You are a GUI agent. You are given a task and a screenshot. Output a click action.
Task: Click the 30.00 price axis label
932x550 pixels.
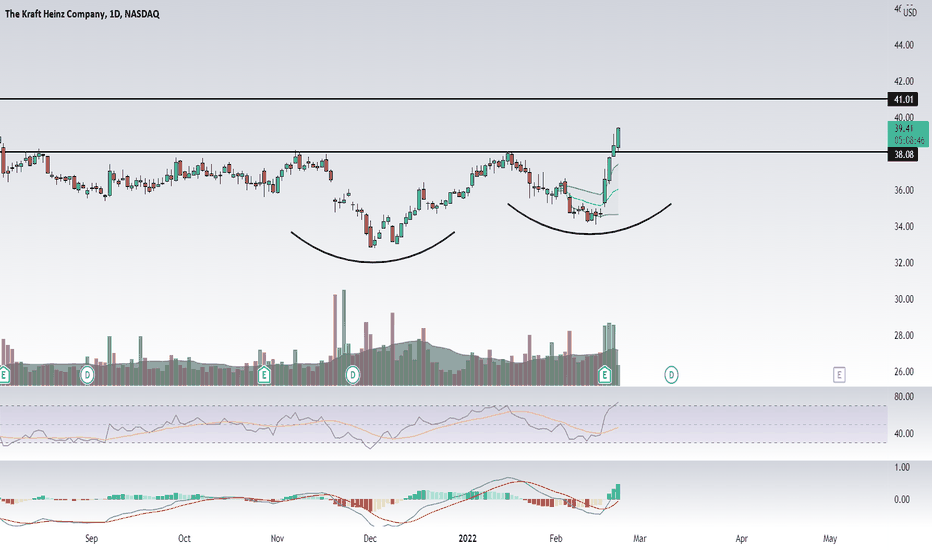(x=903, y=299)
